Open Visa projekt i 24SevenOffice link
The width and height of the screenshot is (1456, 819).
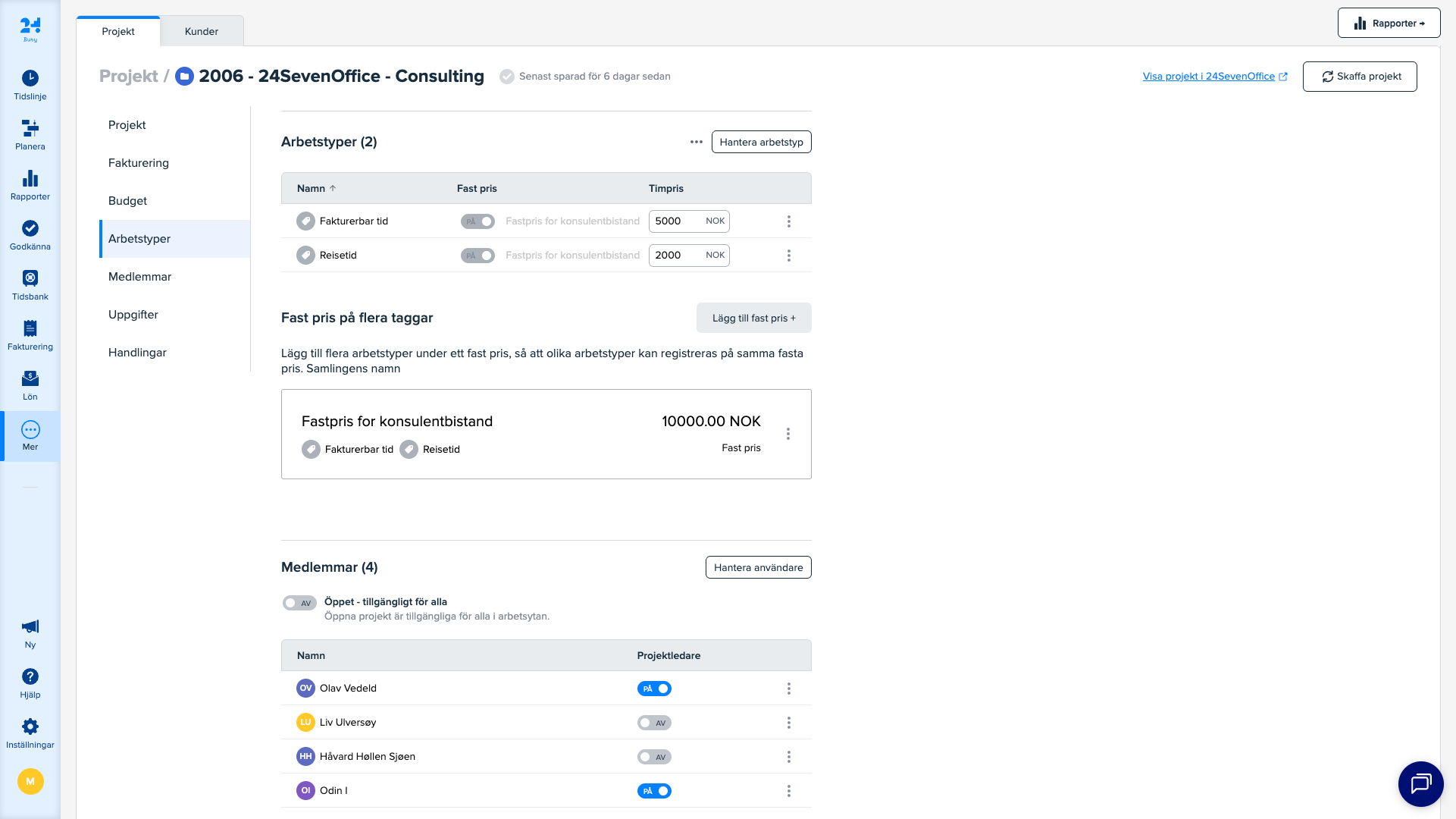coord(1215,77)
